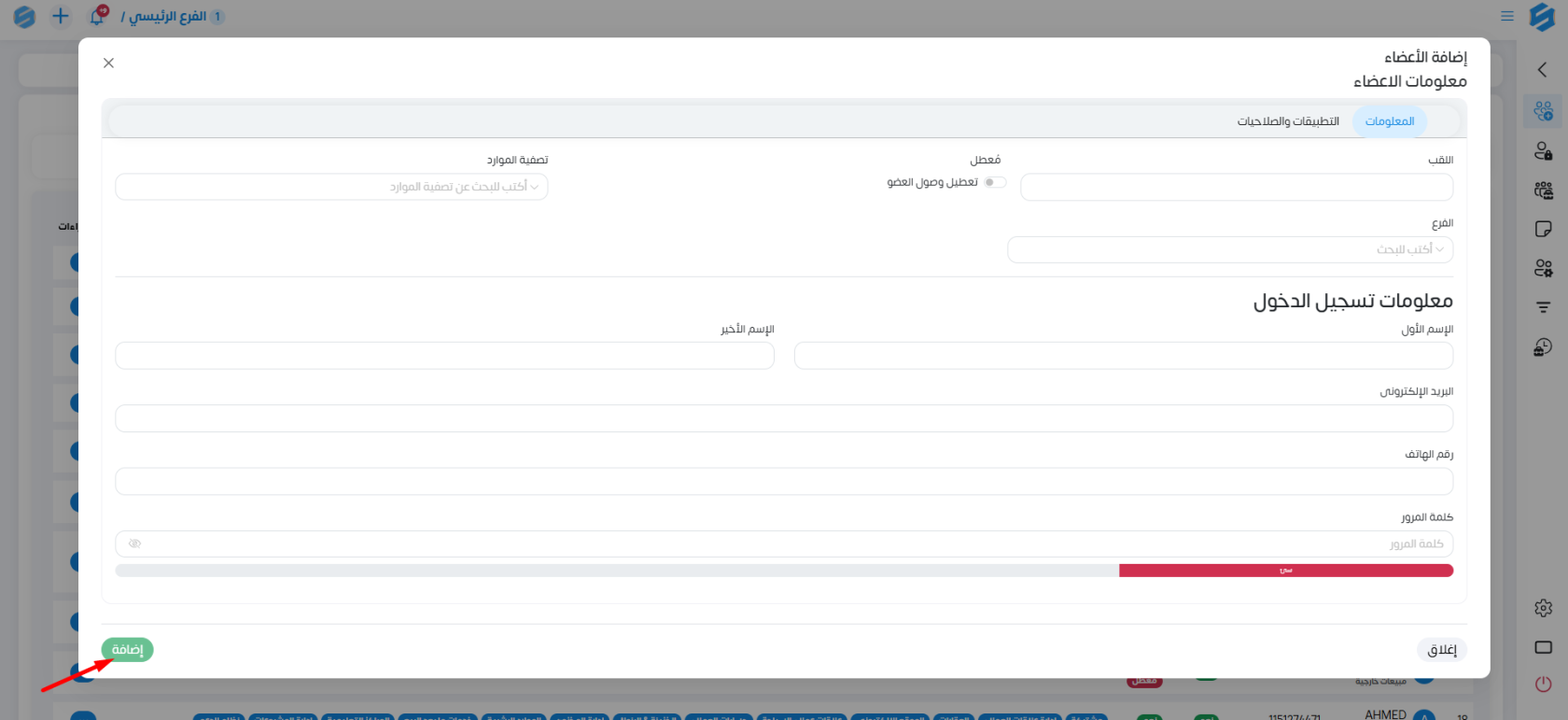1568x720 pixels.
Task: Show password using the eye icon
Action: [x=134, y=544]
